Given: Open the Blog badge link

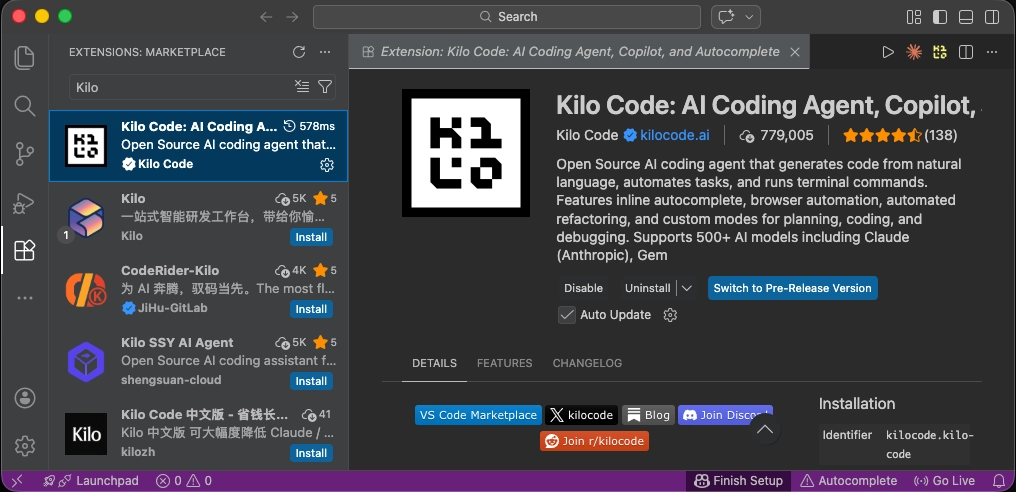Looking at the screenshot, I should coord(648,415).
